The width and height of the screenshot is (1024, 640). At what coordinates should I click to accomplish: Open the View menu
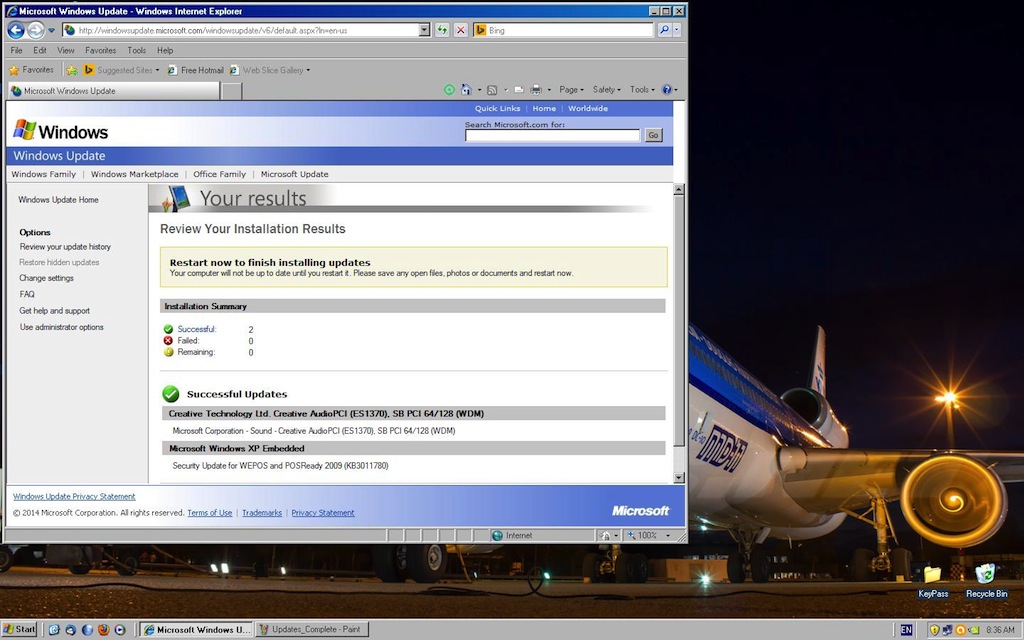pyautogui.click(x=65, y=50)
